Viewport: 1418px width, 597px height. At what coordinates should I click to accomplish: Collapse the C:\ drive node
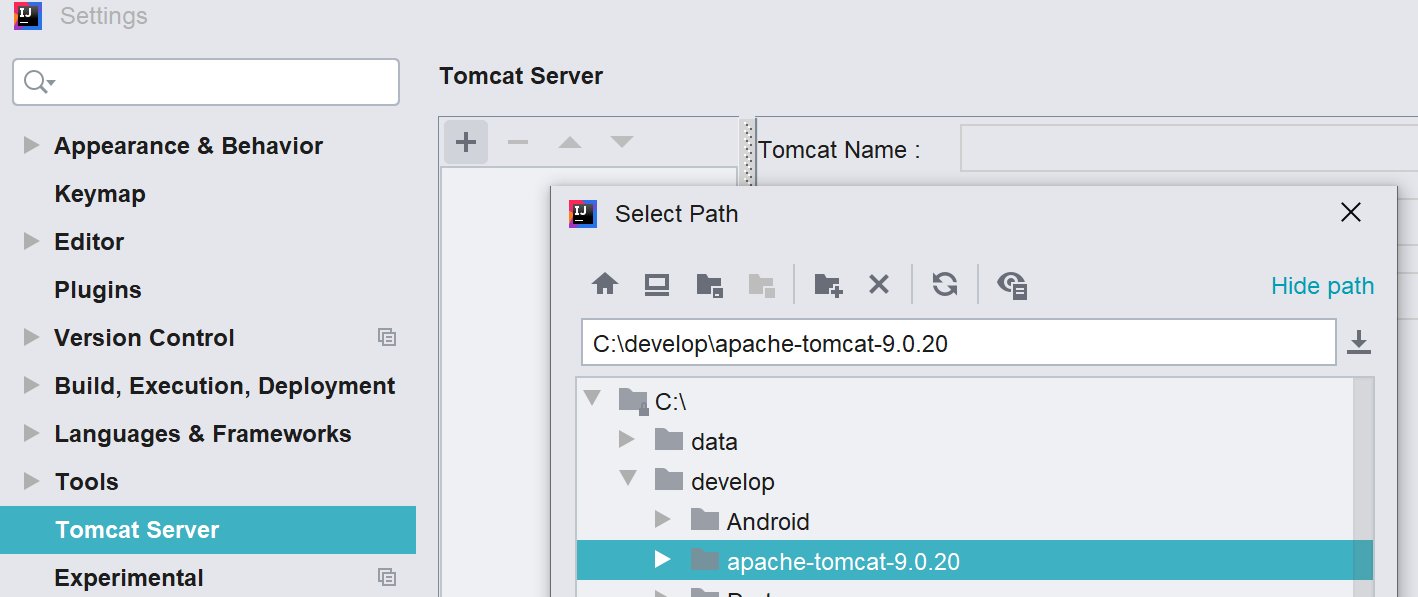tap(592, 399)
